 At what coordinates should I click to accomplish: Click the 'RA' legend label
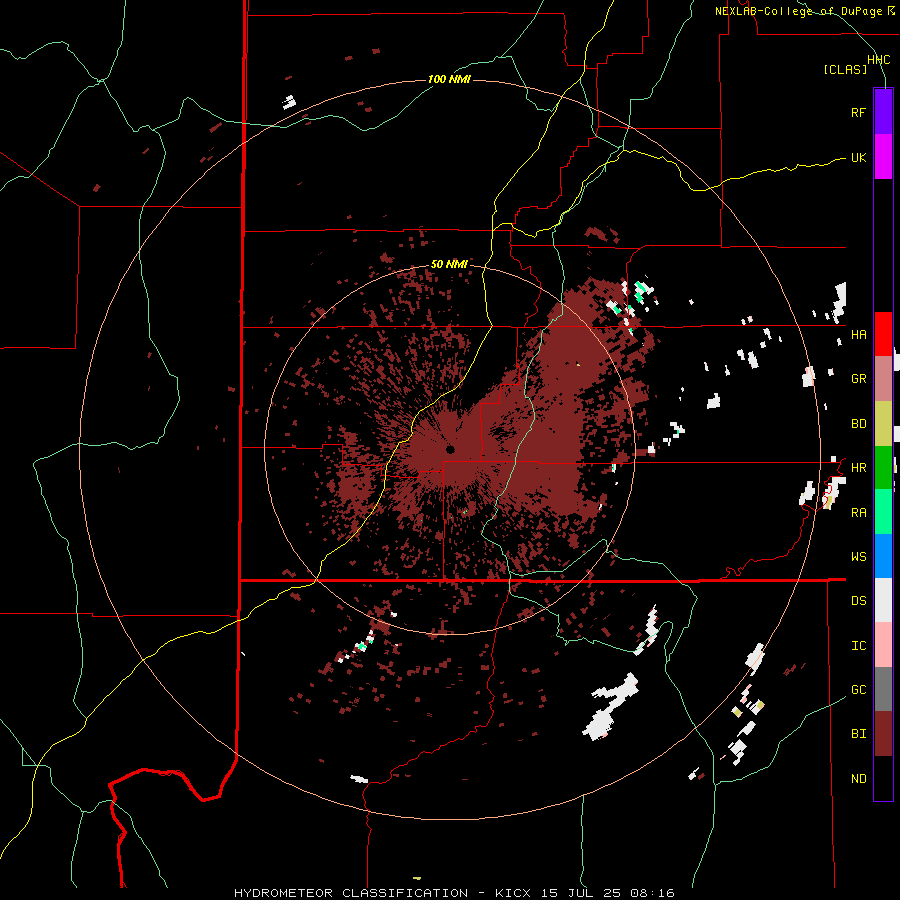coord(858,513)
